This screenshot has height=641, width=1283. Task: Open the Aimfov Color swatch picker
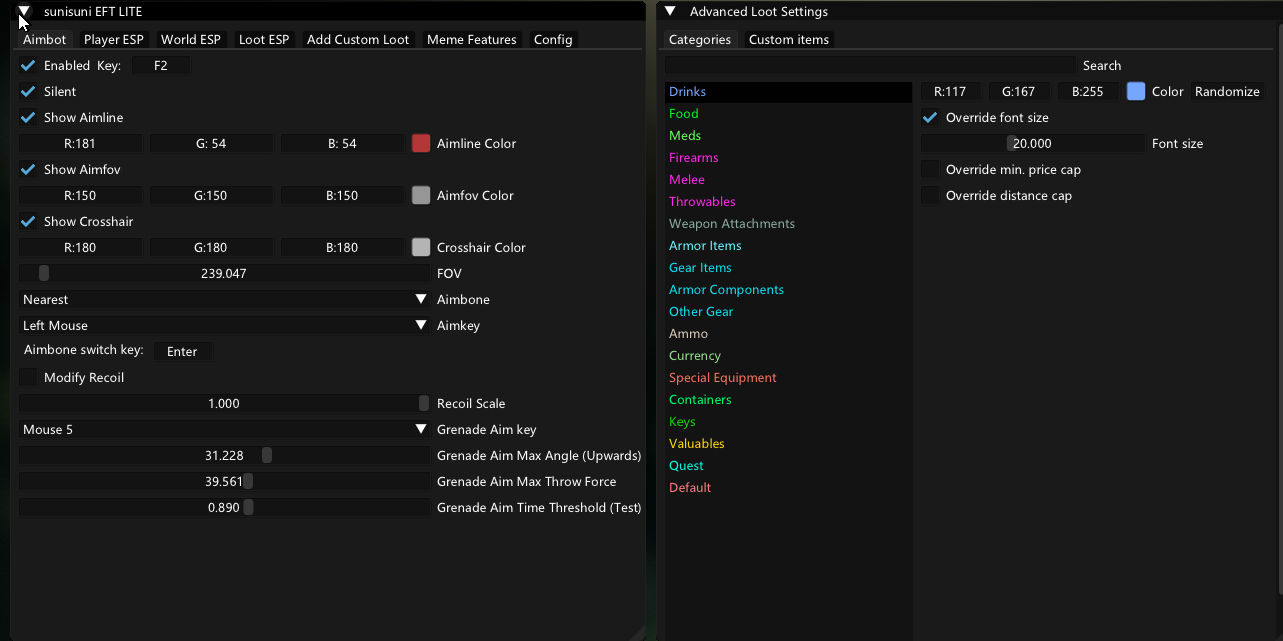[421, 195]
